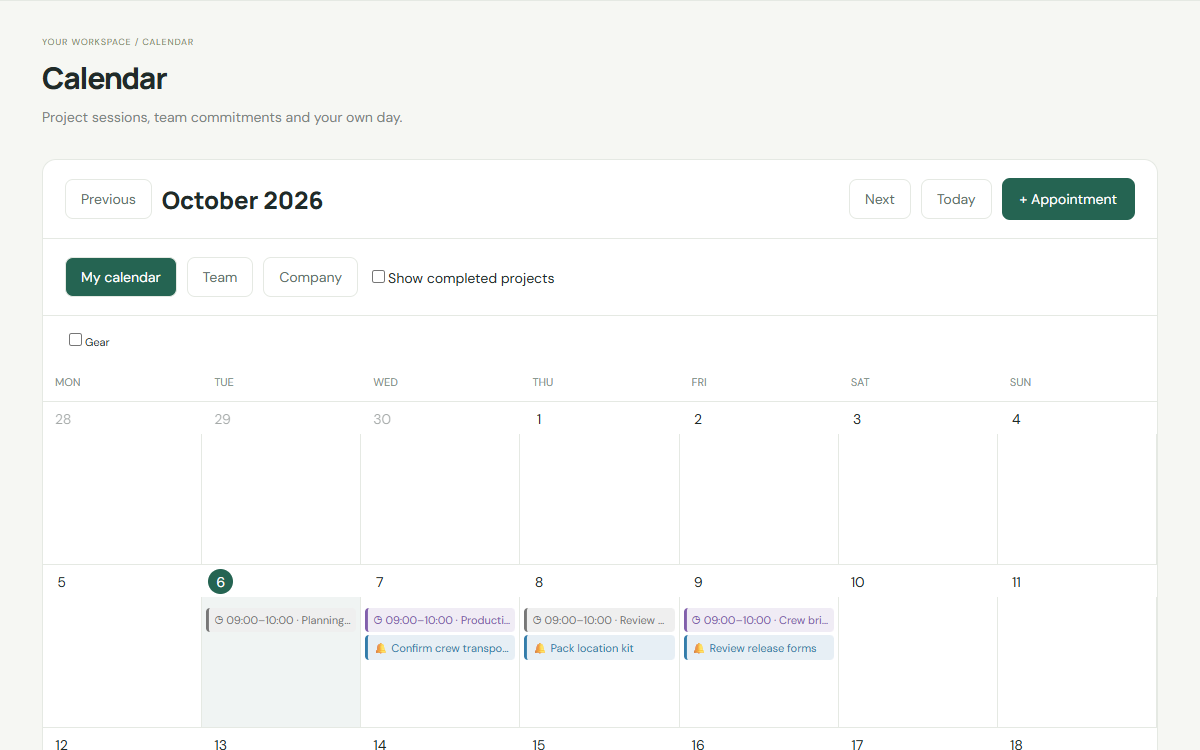Jump to Today
This screenshot has height=750, width=1200.
pyautogui.click(x=956, y=199)
